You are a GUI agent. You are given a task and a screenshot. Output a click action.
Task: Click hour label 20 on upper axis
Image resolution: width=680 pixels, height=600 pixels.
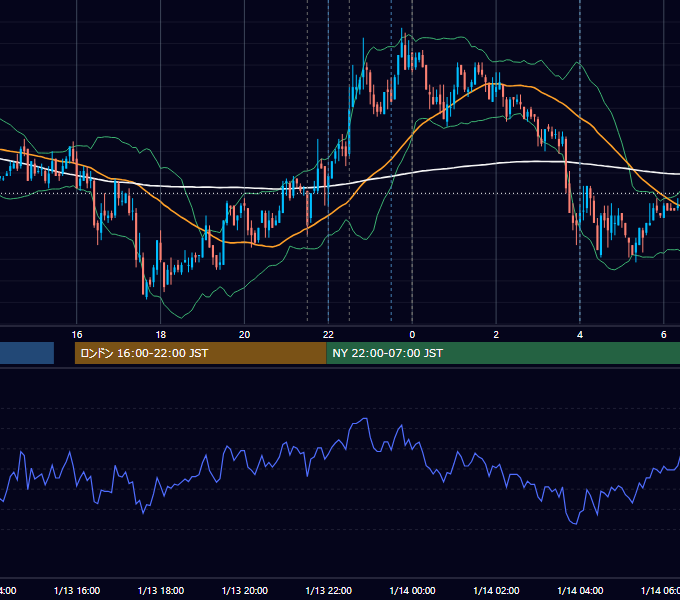[x=245, y=335]
